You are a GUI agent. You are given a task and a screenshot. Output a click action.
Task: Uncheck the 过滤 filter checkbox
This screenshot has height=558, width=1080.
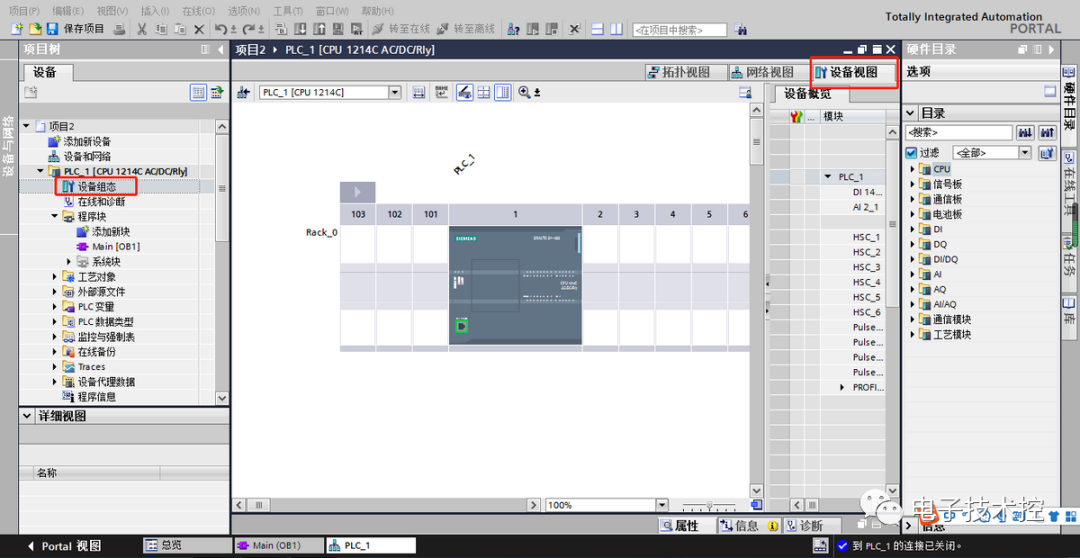coord(911,153)
